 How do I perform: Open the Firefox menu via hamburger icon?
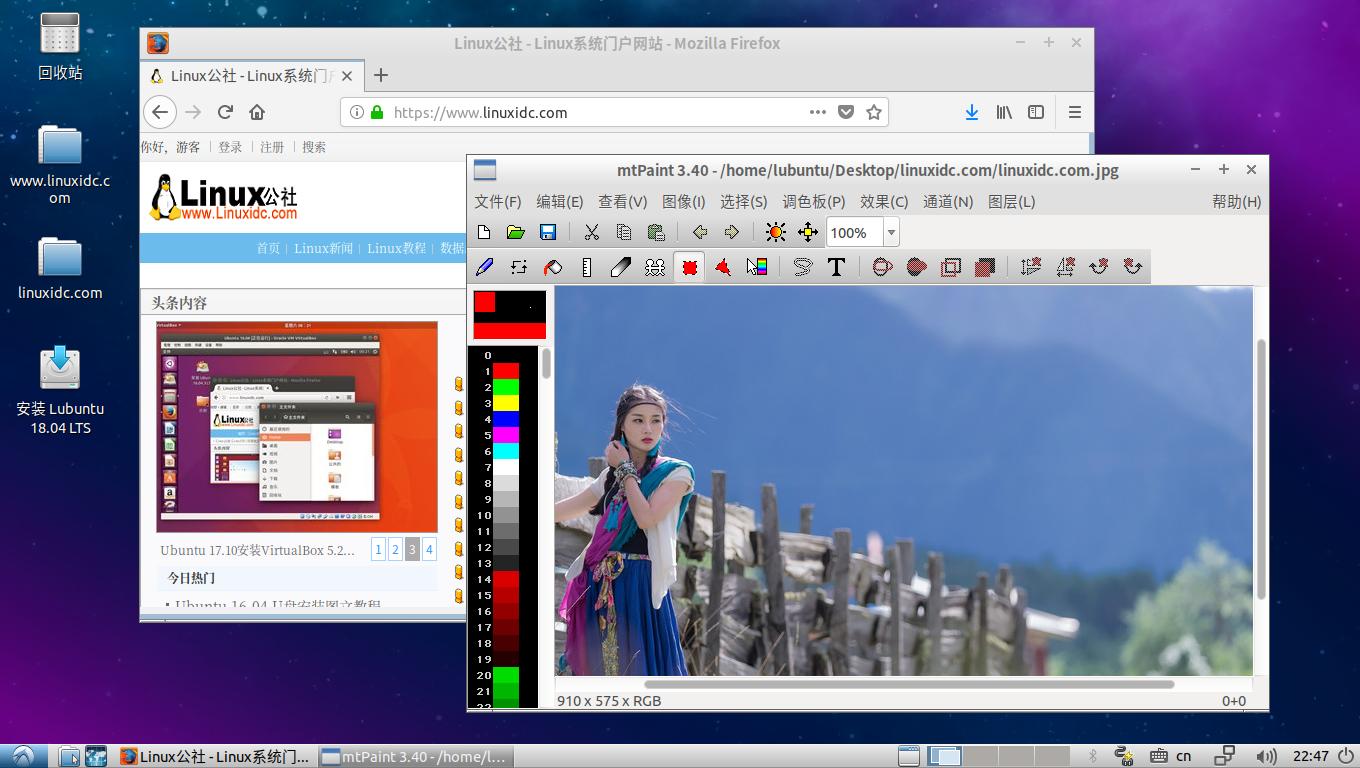pos(1074,112)
